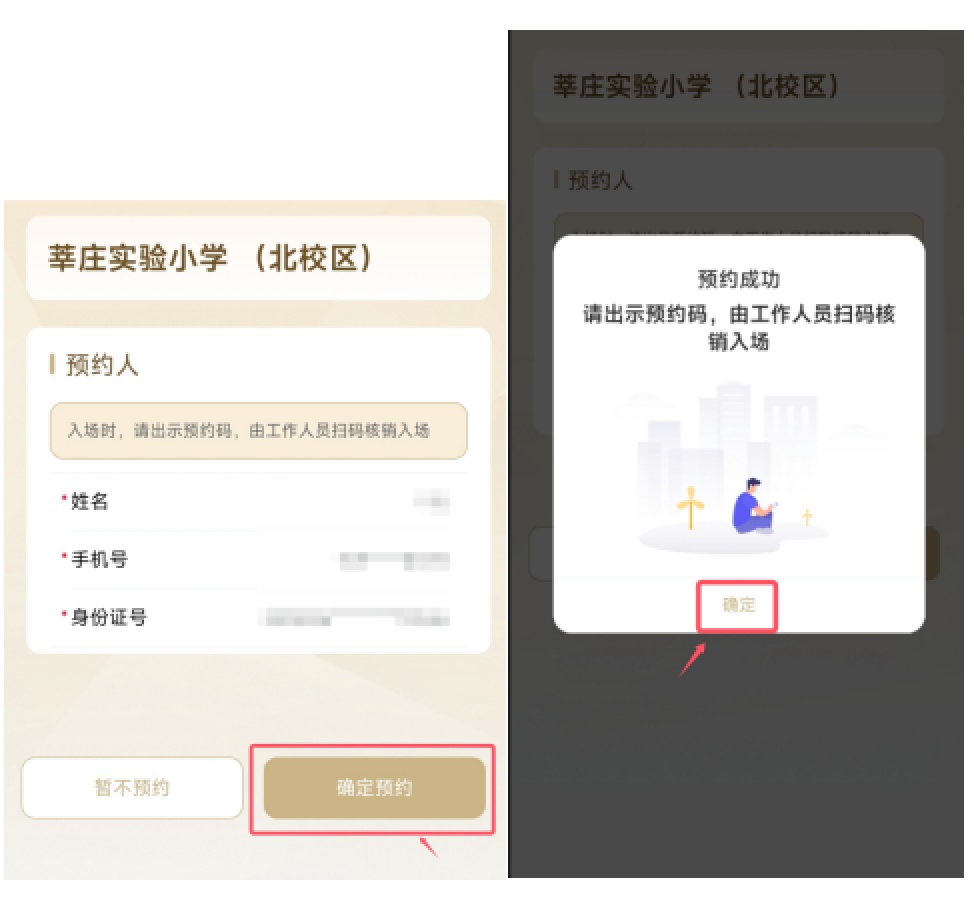Click the 入场时请出示预约码 notice banner
The width and height of the screenshot is (974, 898).
[258, 430]
